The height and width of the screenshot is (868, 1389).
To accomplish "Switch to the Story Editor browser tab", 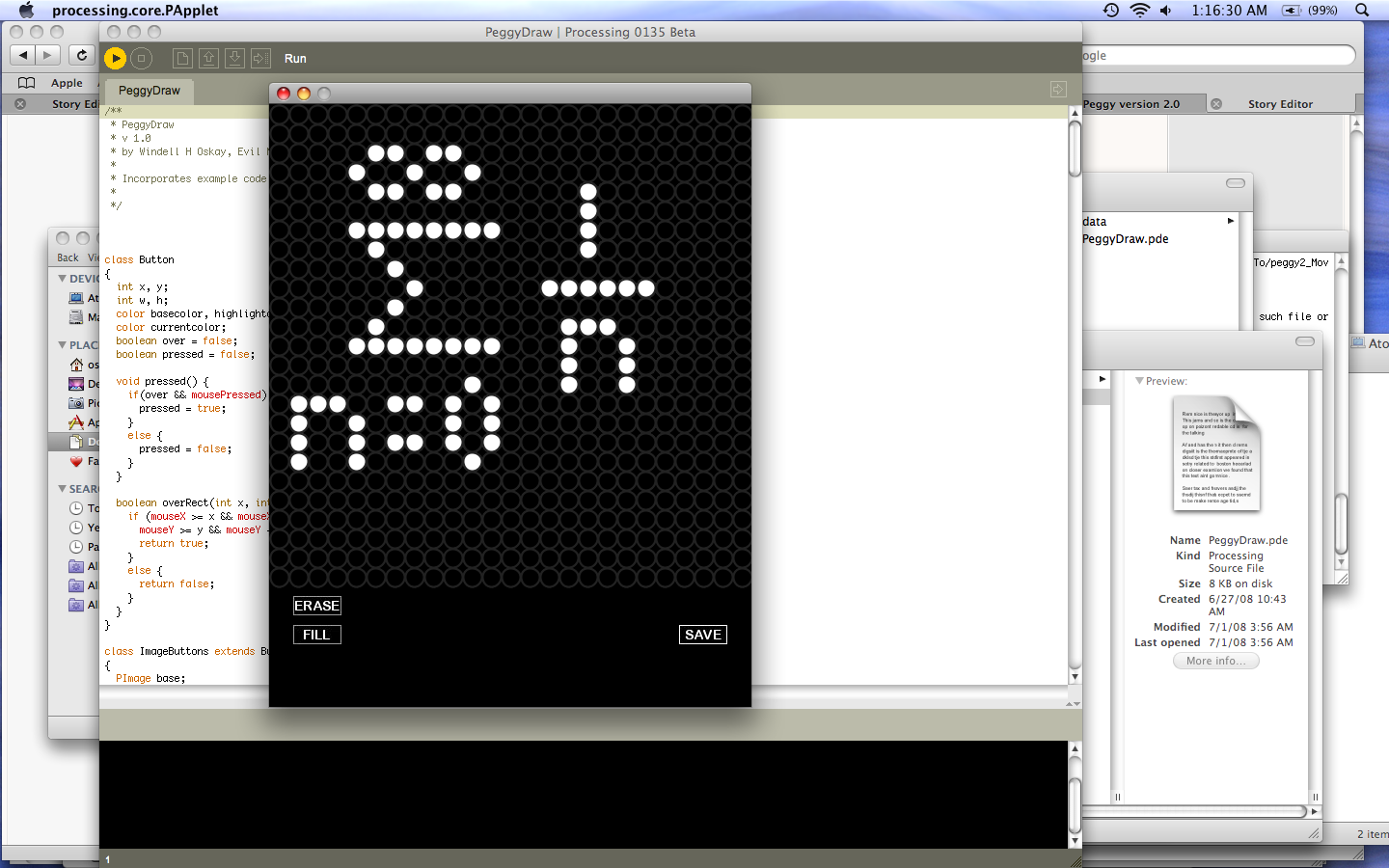I will tap(1279, 104).
